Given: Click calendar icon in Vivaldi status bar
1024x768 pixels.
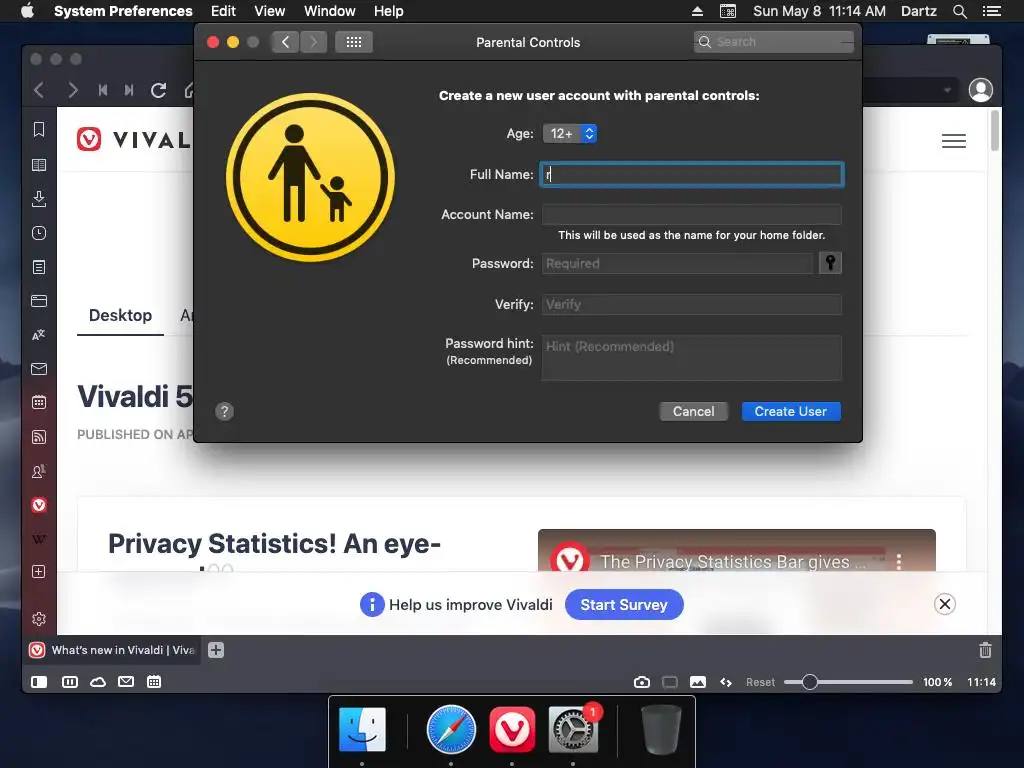Looking at the screenshot, I should click(154, 682).
